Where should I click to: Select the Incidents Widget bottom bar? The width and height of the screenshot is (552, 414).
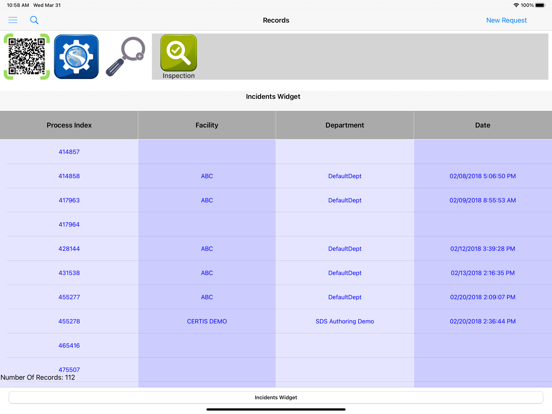point(276,397)
